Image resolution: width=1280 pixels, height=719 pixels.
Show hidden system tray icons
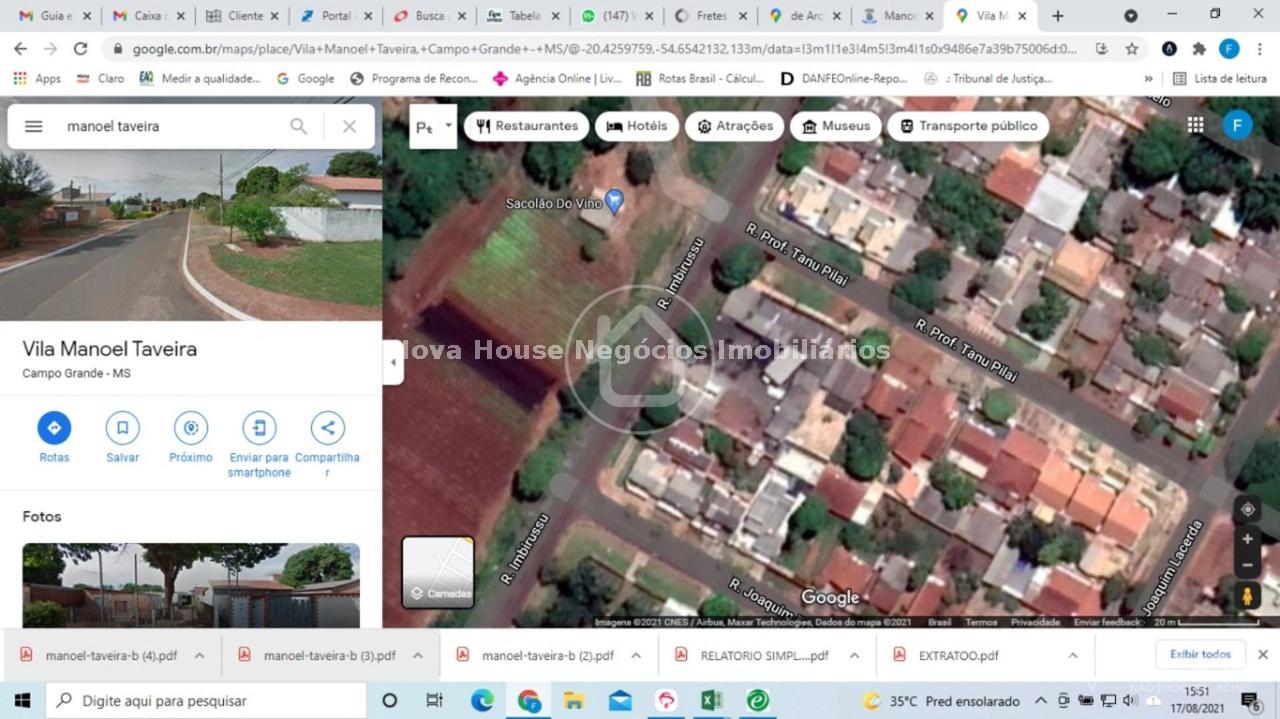pos(1040,700)
